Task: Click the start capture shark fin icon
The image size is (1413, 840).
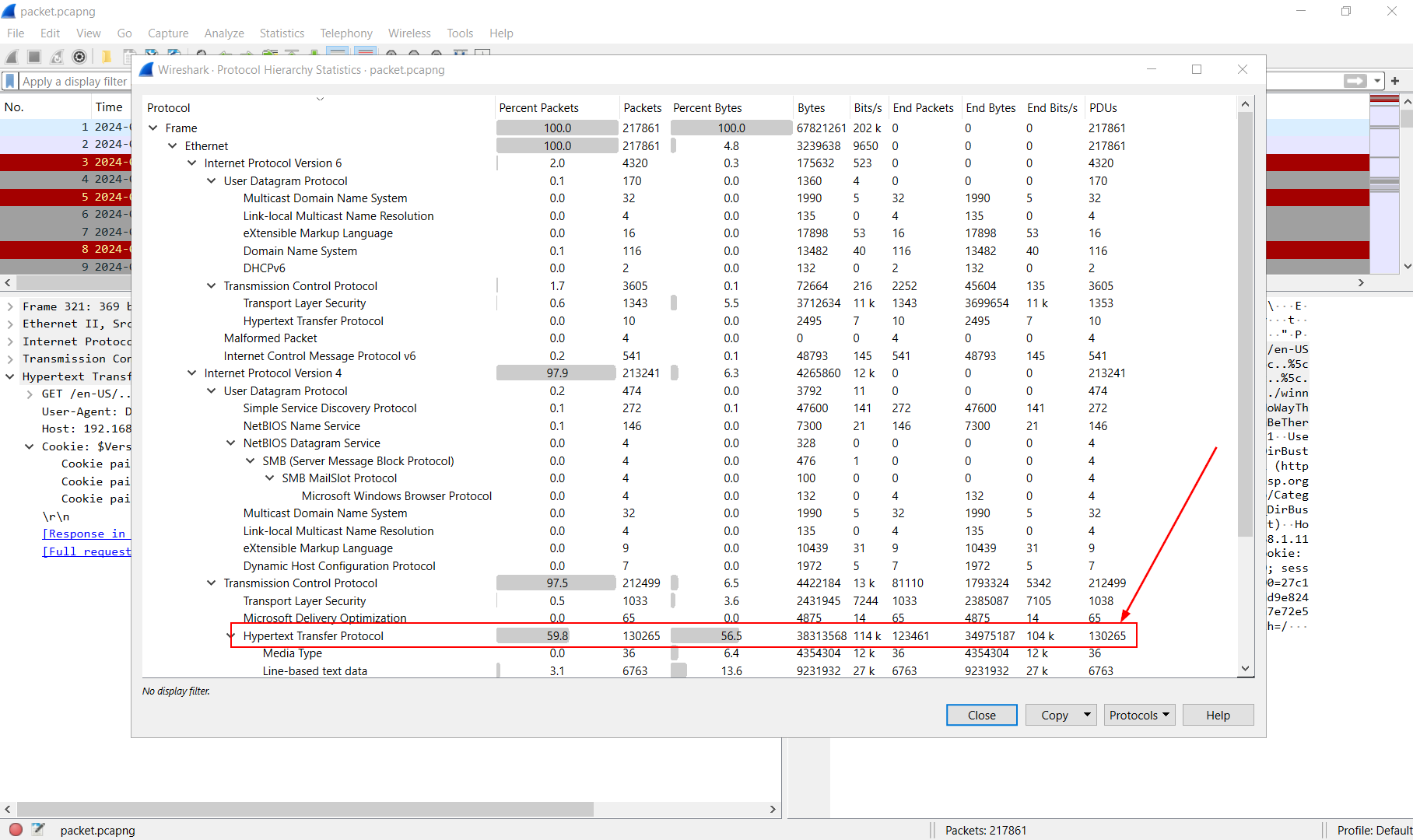Action: 12,57
